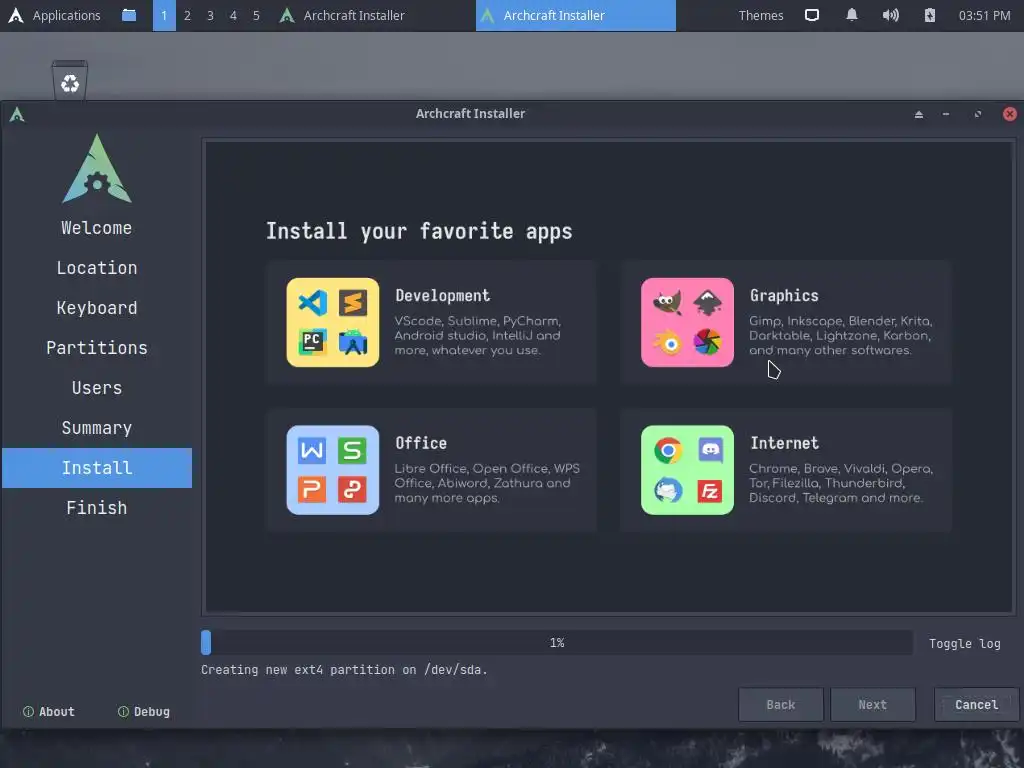This screenshot has width=1024, height=768.
Task: Select the Partitions step in sidebar
Action: [97, 347]
